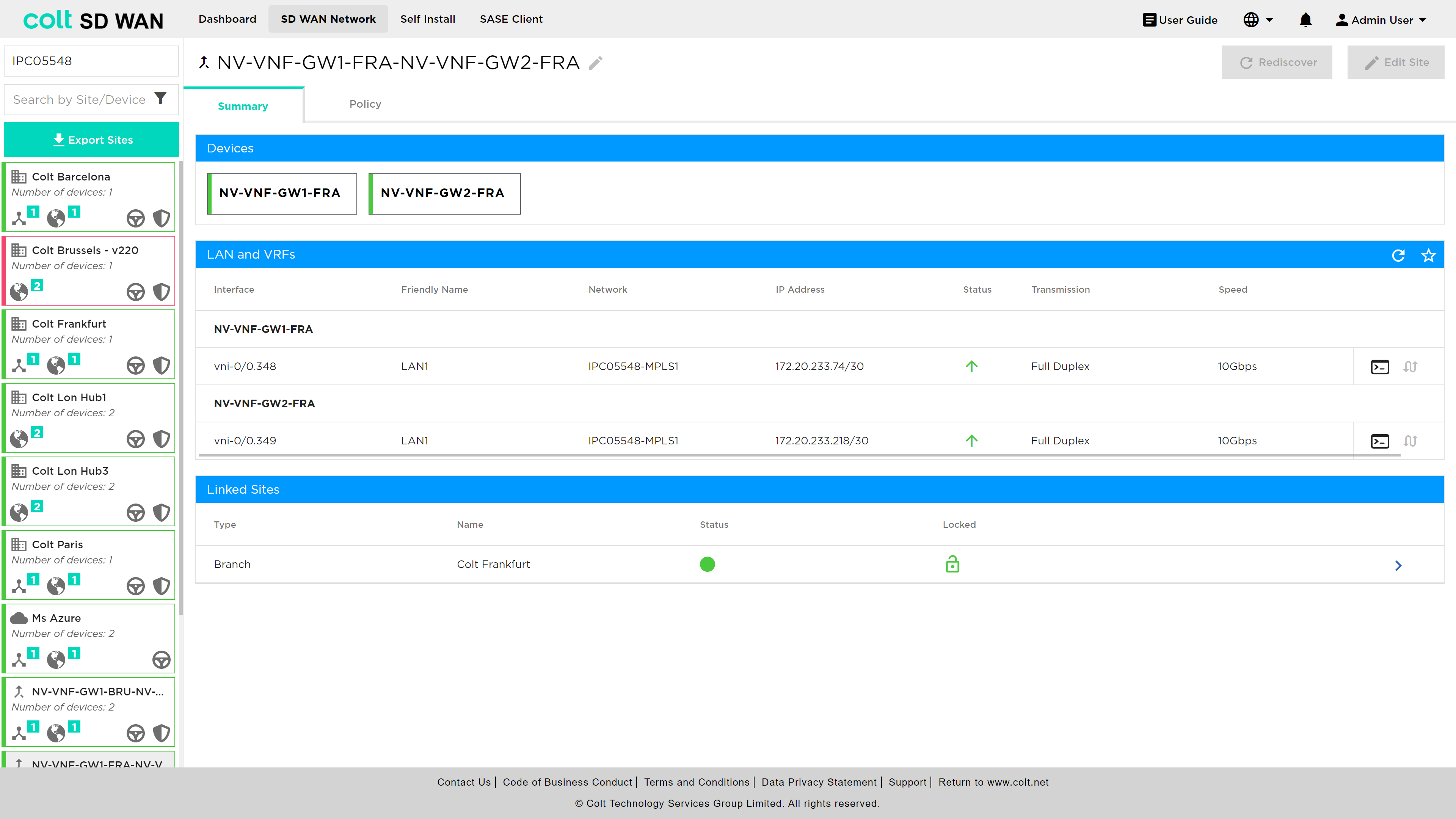
Task: Expand the Colt Frankfurt linked site chevron
Action: coord(1398,565)
